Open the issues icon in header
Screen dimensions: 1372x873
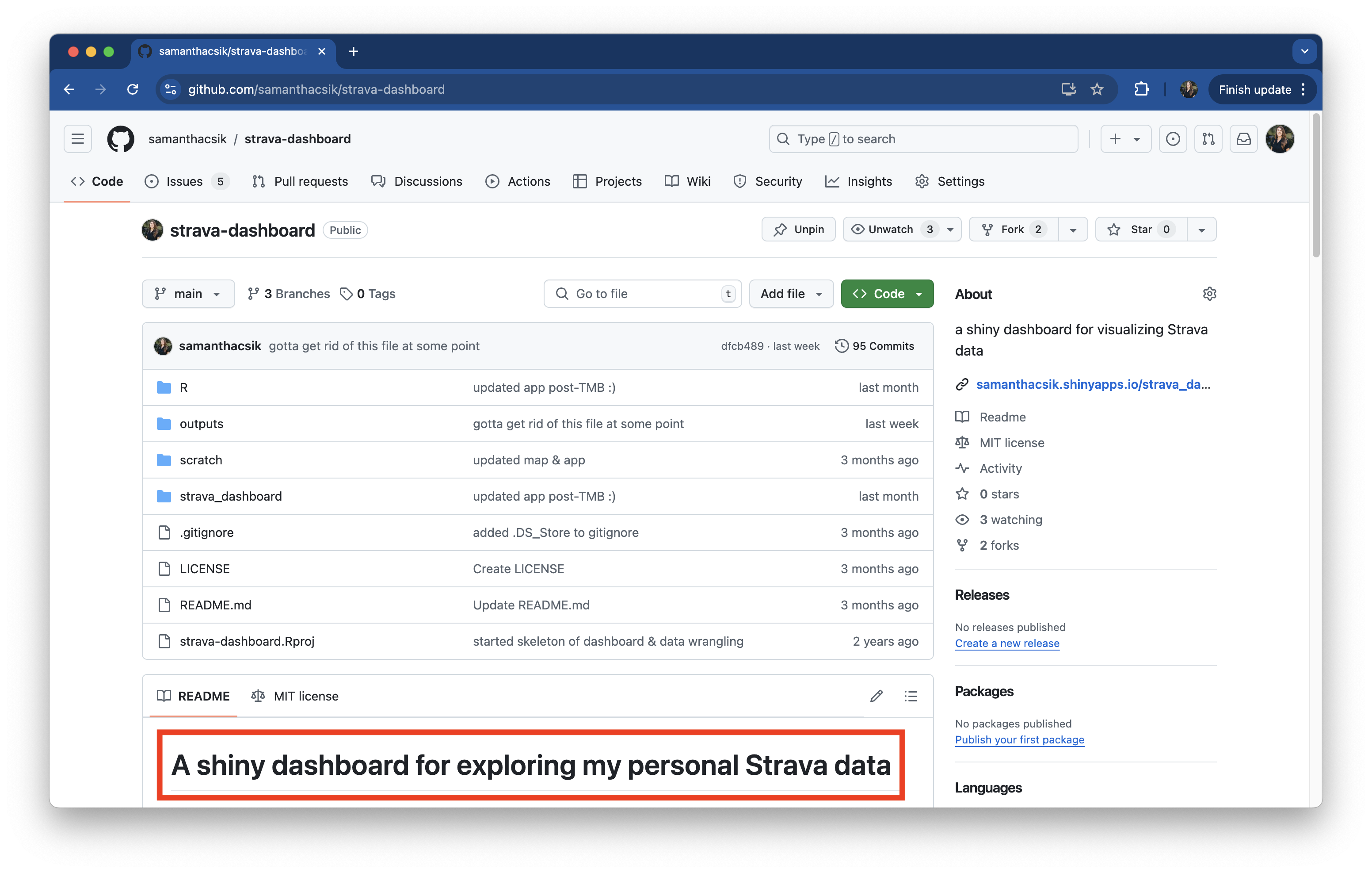click(1173, 139)
